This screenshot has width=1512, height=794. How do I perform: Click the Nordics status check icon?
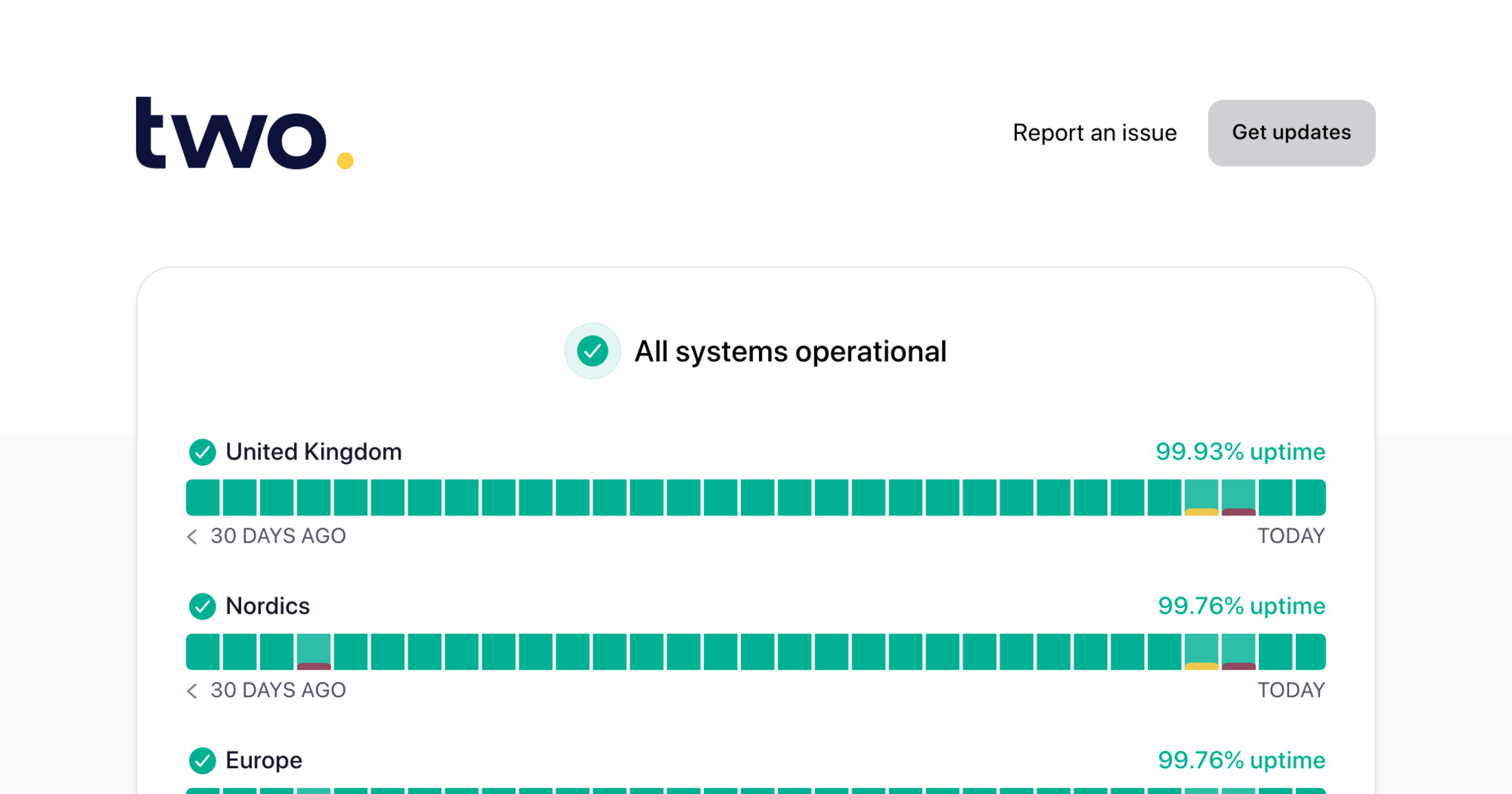[x=202, y=606]
